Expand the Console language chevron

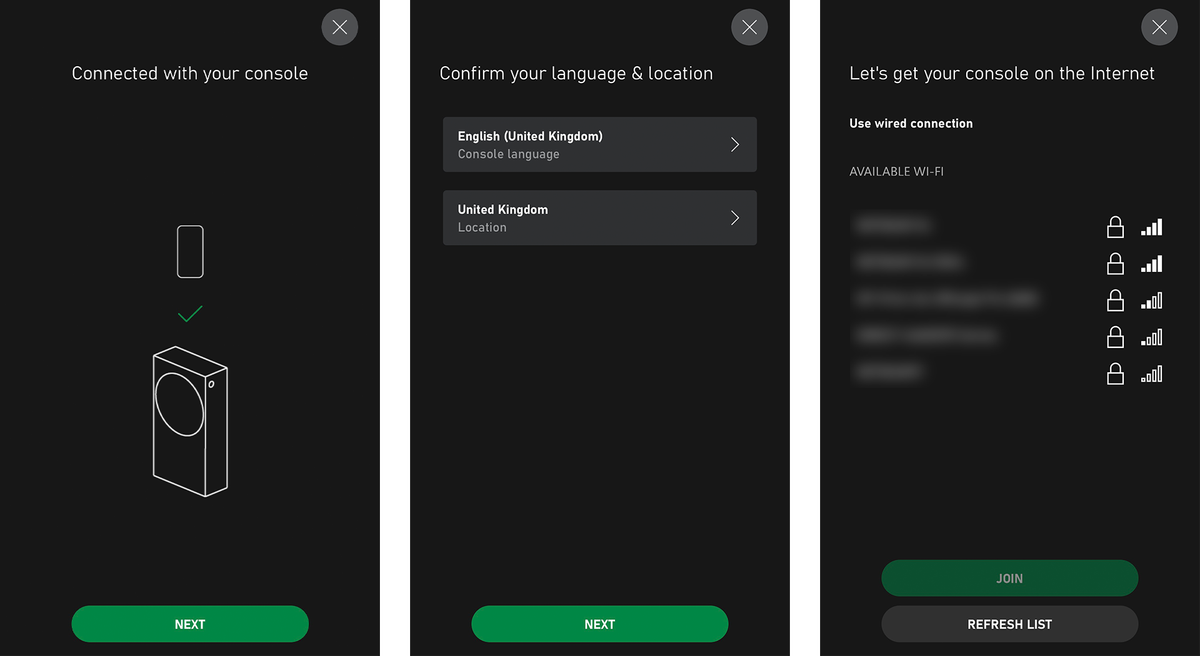coord(735,145)
